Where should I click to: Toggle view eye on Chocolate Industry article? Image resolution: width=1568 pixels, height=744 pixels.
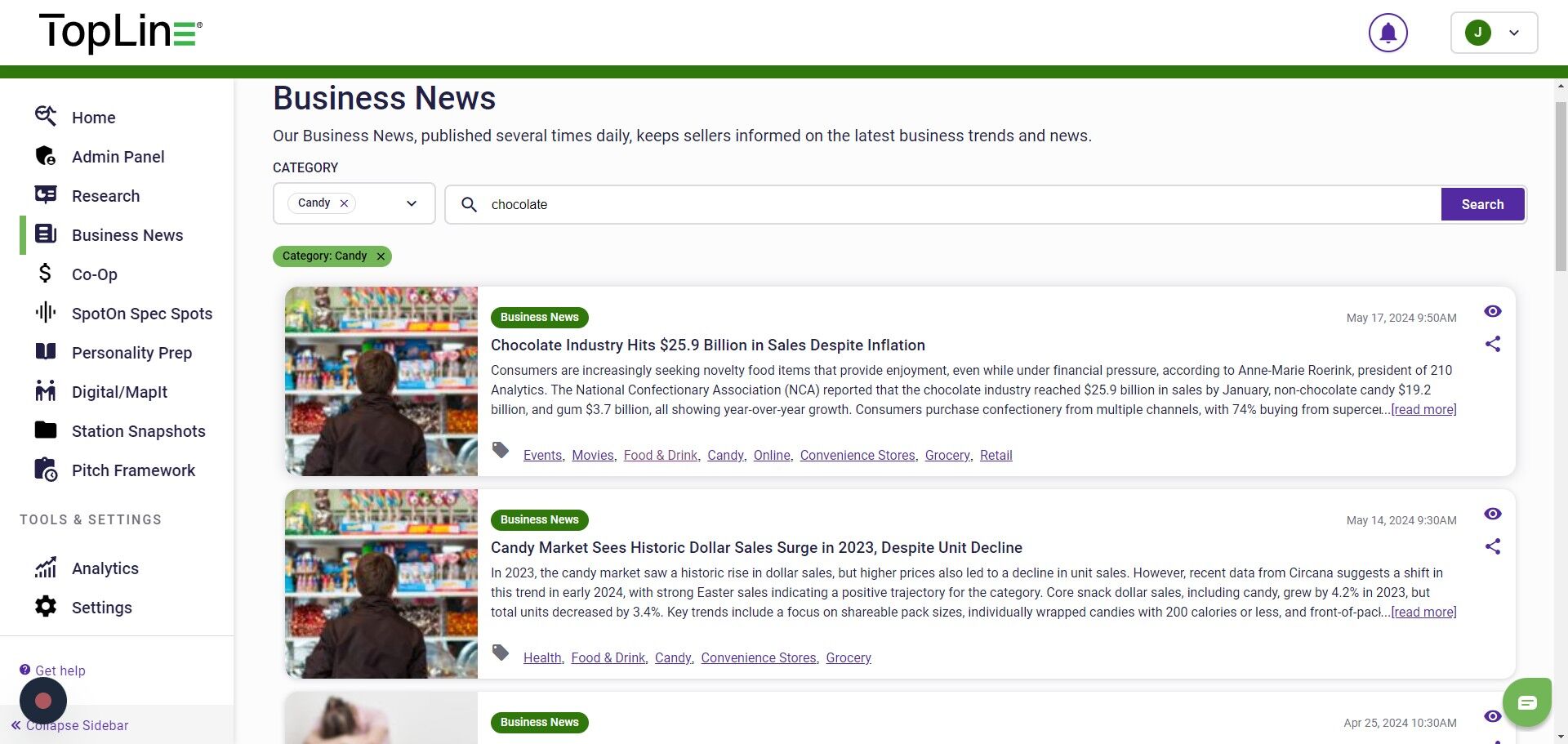[x=1492, y=311]
